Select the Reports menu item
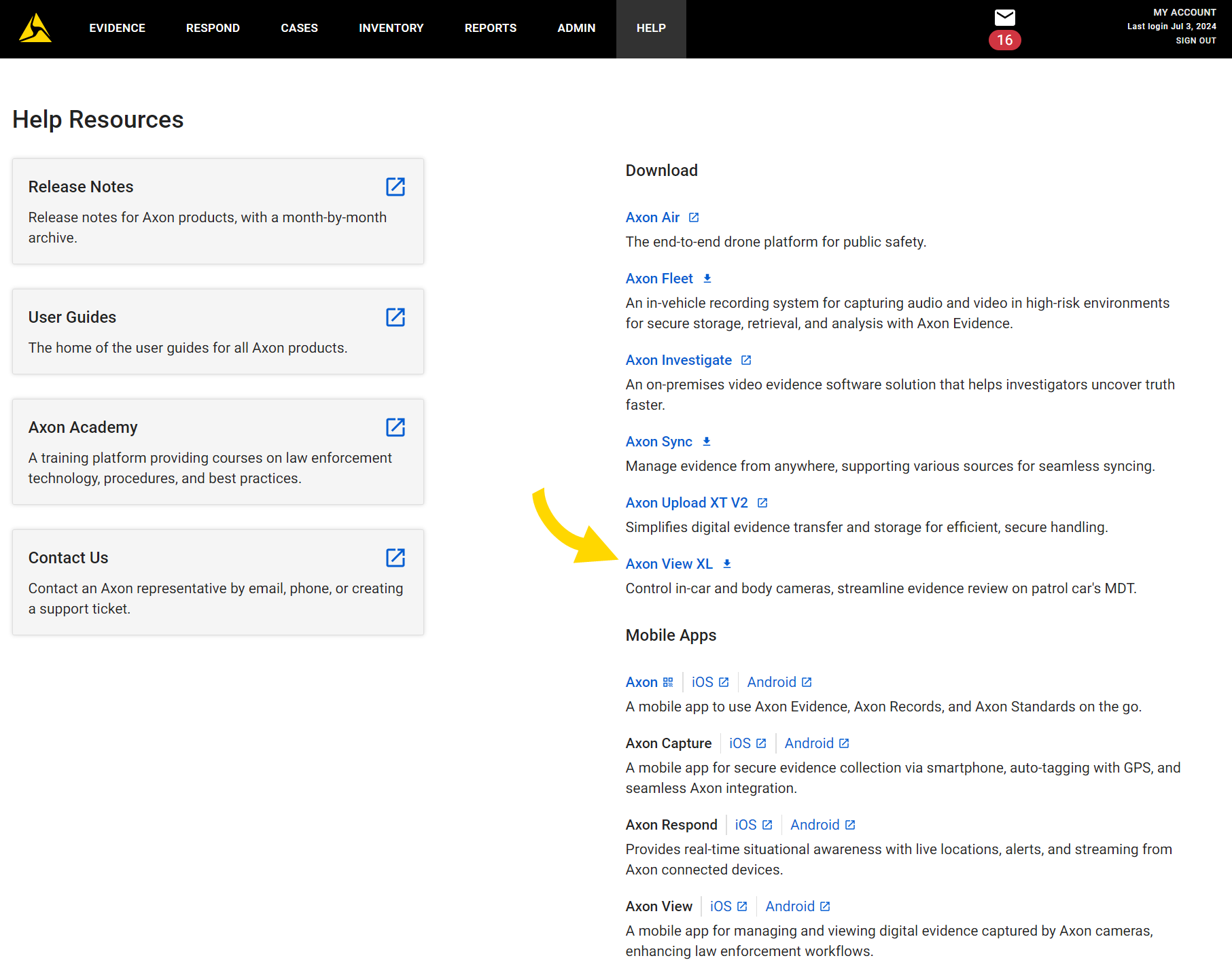 point(490,29)
